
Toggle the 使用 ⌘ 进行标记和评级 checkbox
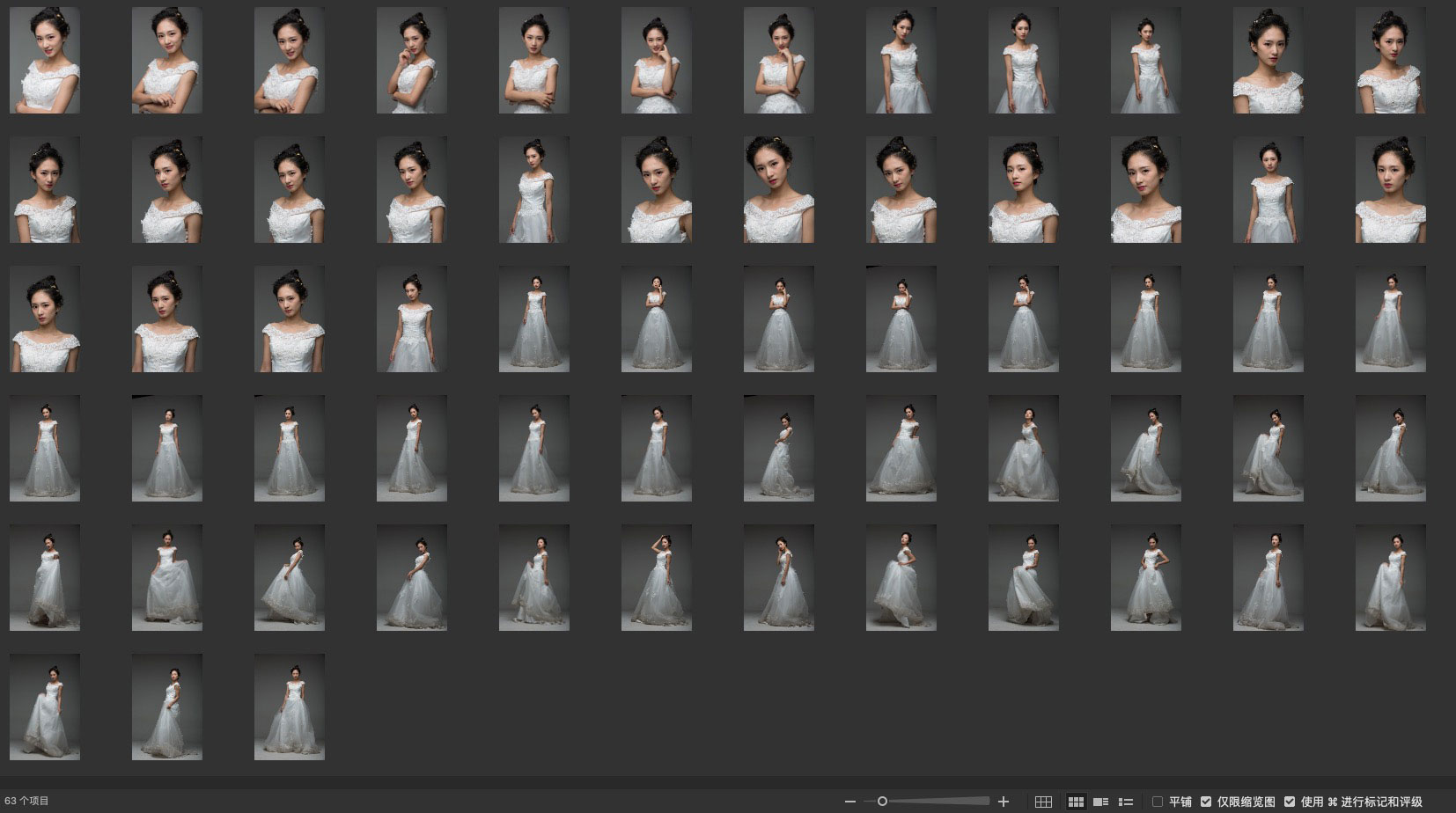(x=1290, y=802)
